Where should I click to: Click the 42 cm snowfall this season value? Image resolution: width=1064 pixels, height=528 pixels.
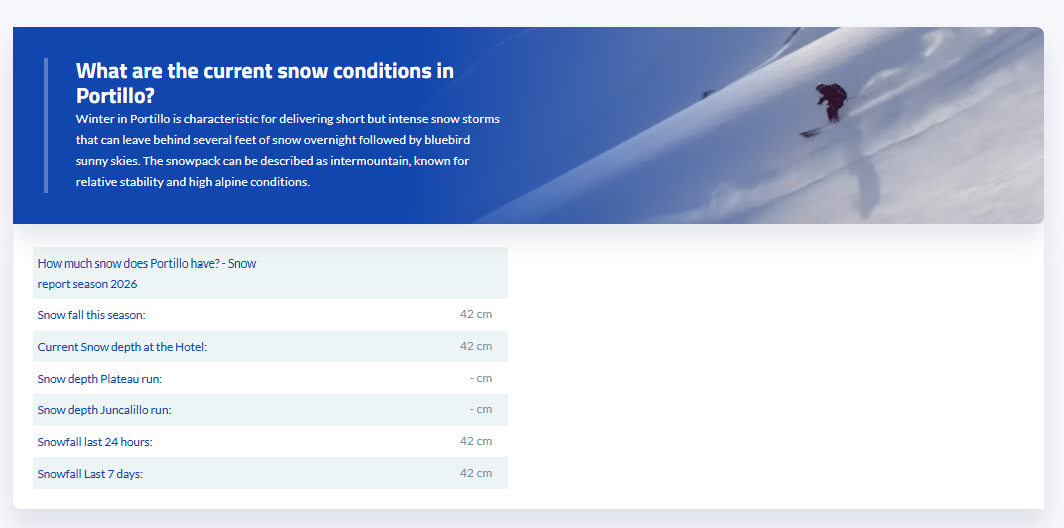click(x=476, y=314)
